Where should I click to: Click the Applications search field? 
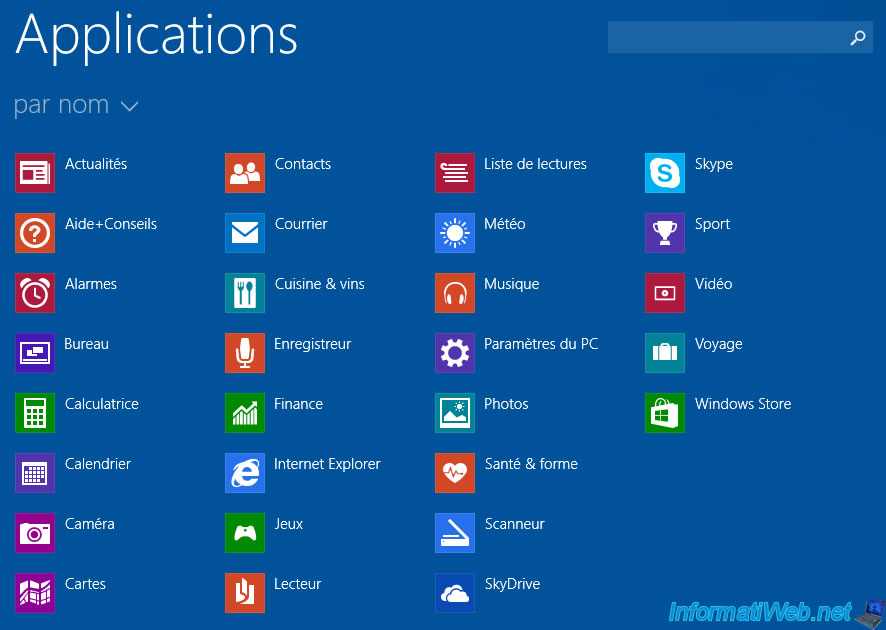(740, 37)
